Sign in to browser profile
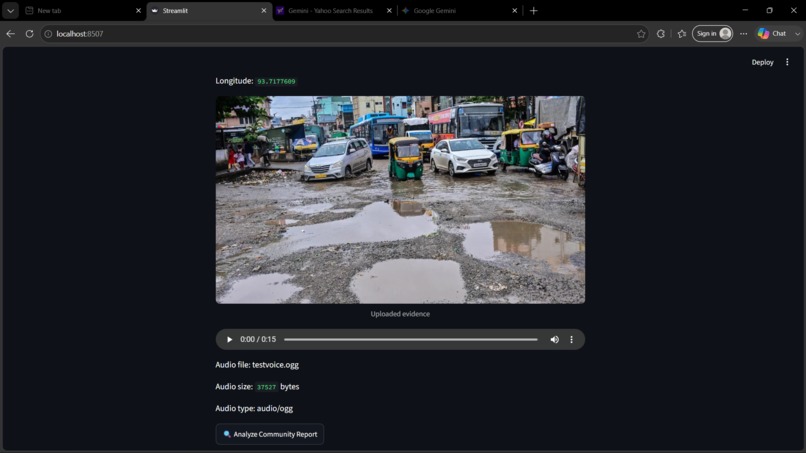Screen dimensions: 806x453 (712, 33)
